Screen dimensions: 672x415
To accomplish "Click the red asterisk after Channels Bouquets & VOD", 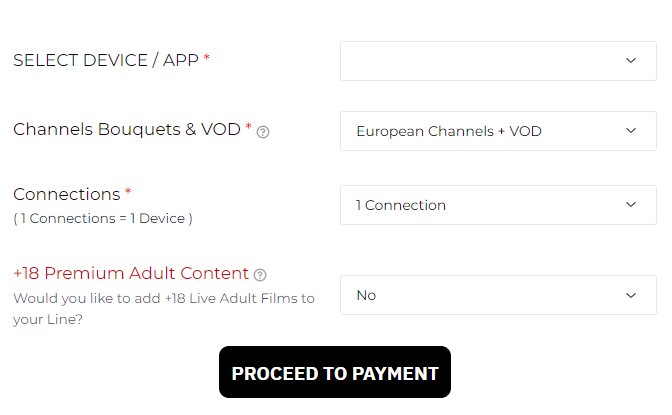I will pos(248,128).
